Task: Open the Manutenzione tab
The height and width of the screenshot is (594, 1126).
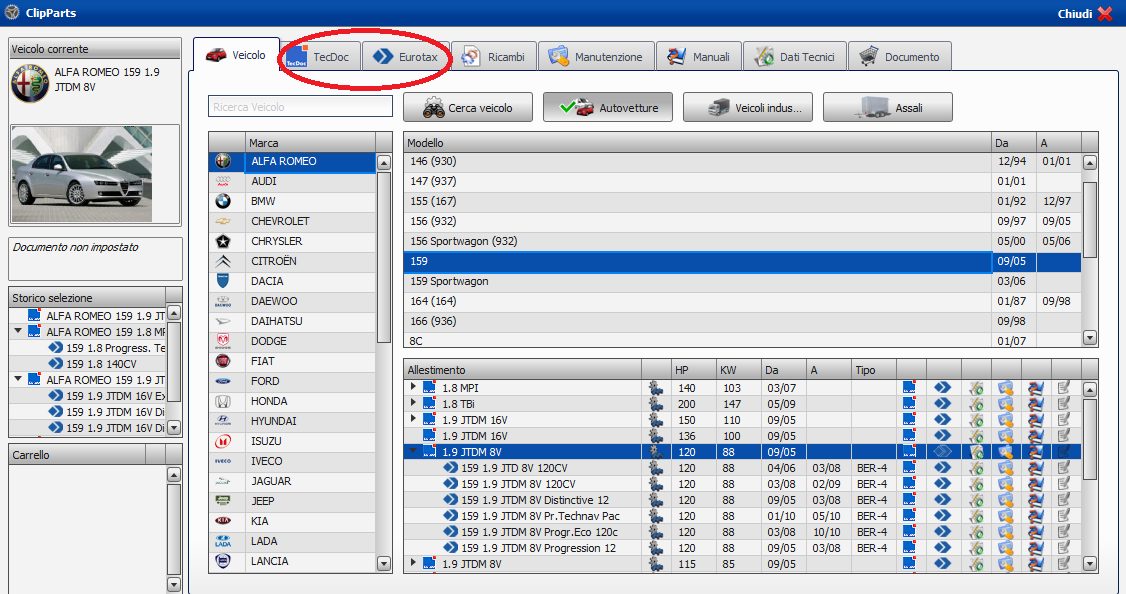Action: pos(596,57)
